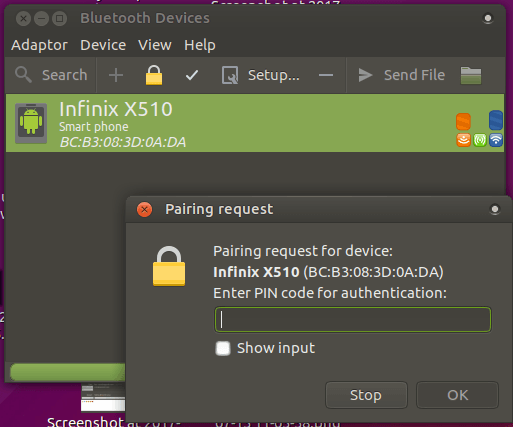Open the Adaptor menu
The height and width of the screenshot is (427, 513).
[x=39, y=45]
